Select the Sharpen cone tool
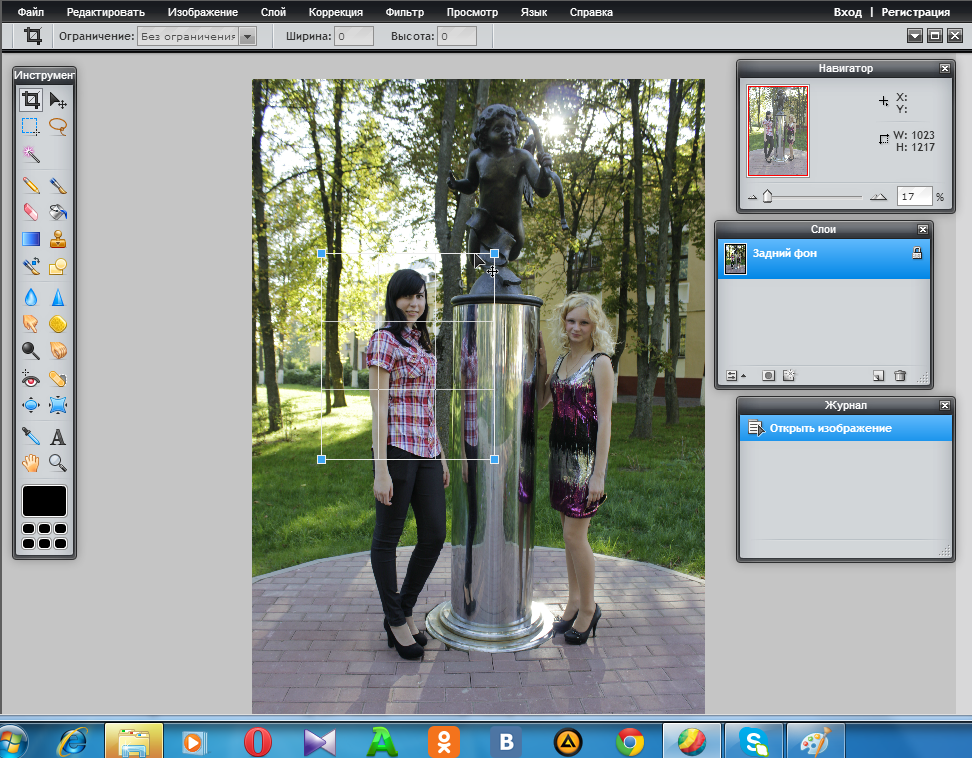The width and height of the screenshot is (972, 758). (x=58, y=297)
